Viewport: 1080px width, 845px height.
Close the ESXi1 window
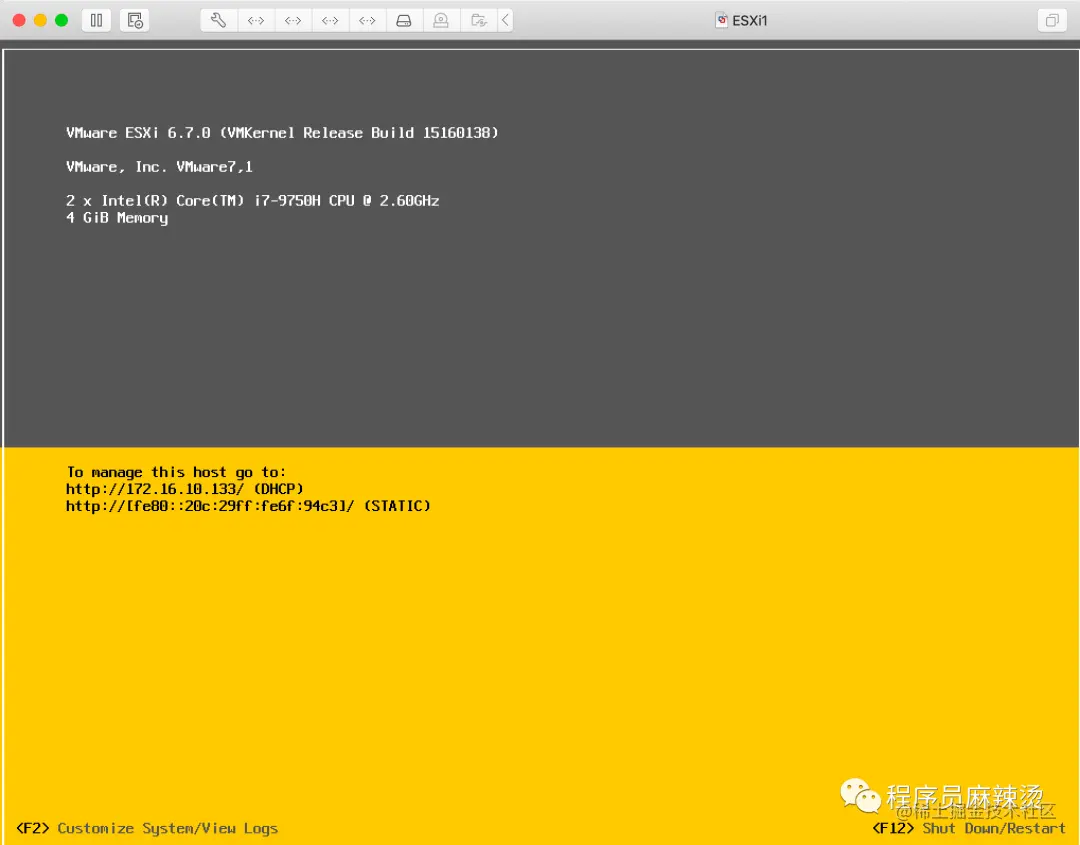[x=19, y=21]
